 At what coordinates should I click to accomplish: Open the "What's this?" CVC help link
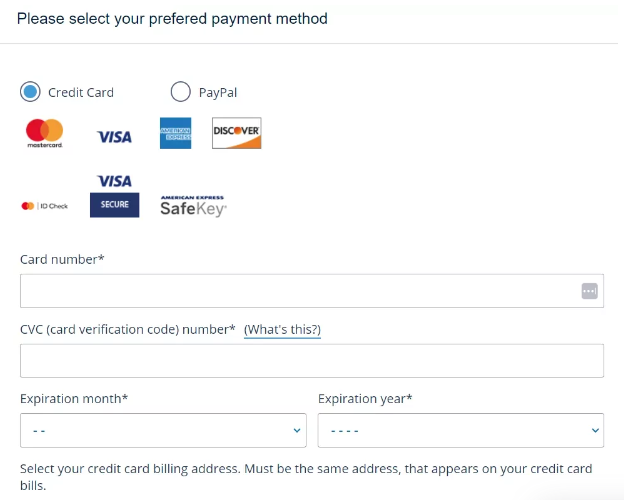pos(282,330)
